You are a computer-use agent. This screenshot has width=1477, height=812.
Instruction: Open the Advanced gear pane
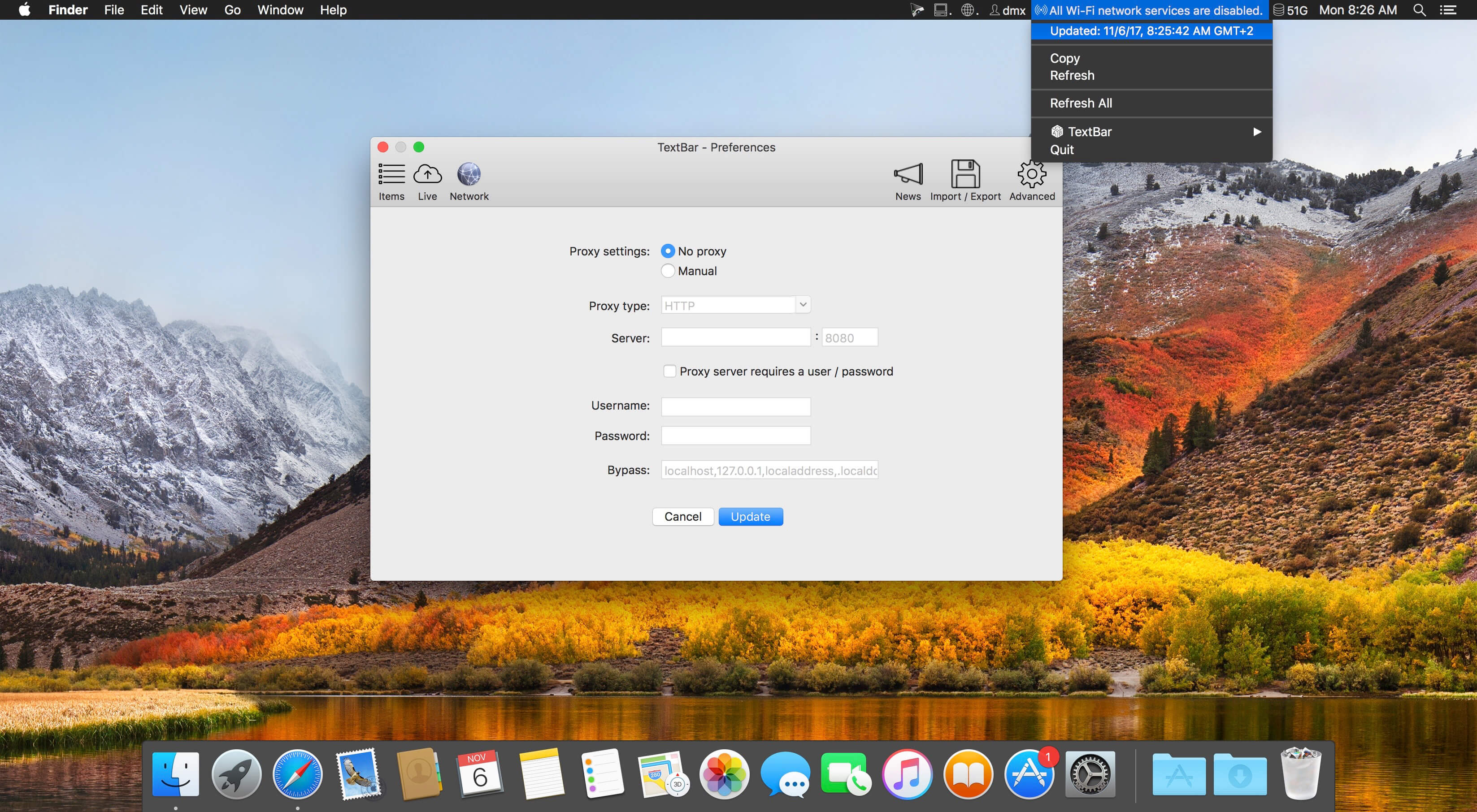1031,181
